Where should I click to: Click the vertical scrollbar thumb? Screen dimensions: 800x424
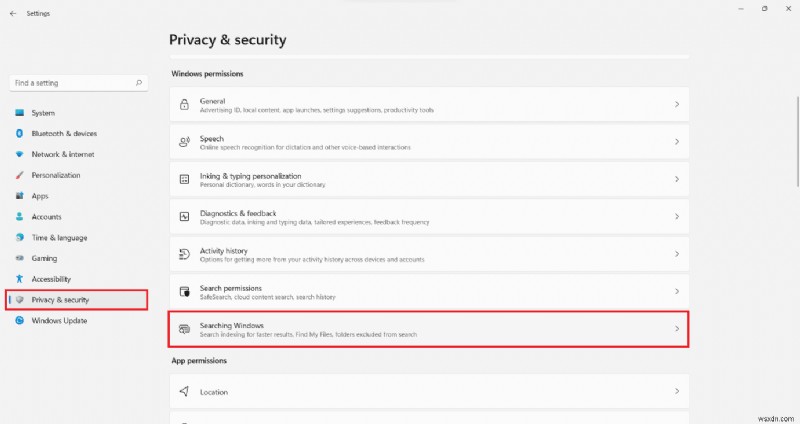(x=798, y=141)
